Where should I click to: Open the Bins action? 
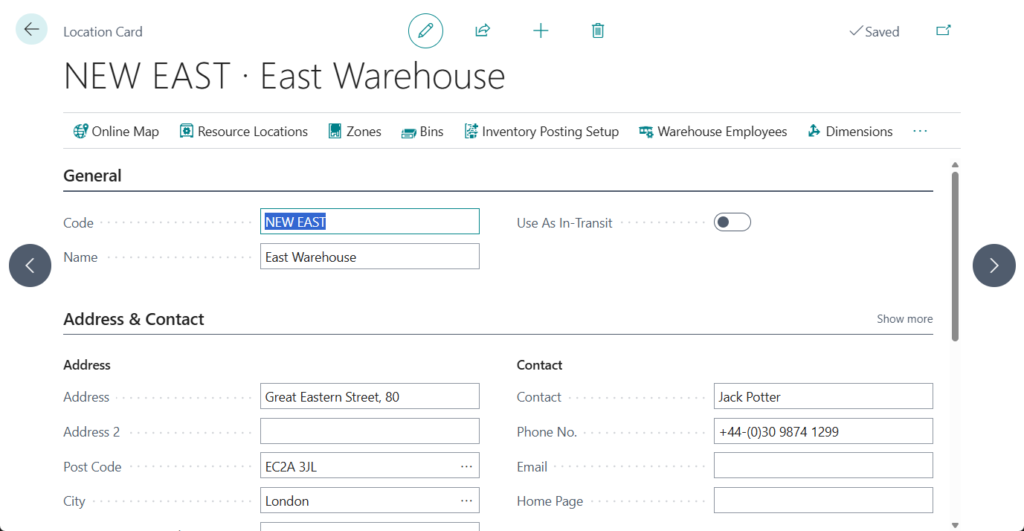(x=422, y=131)
